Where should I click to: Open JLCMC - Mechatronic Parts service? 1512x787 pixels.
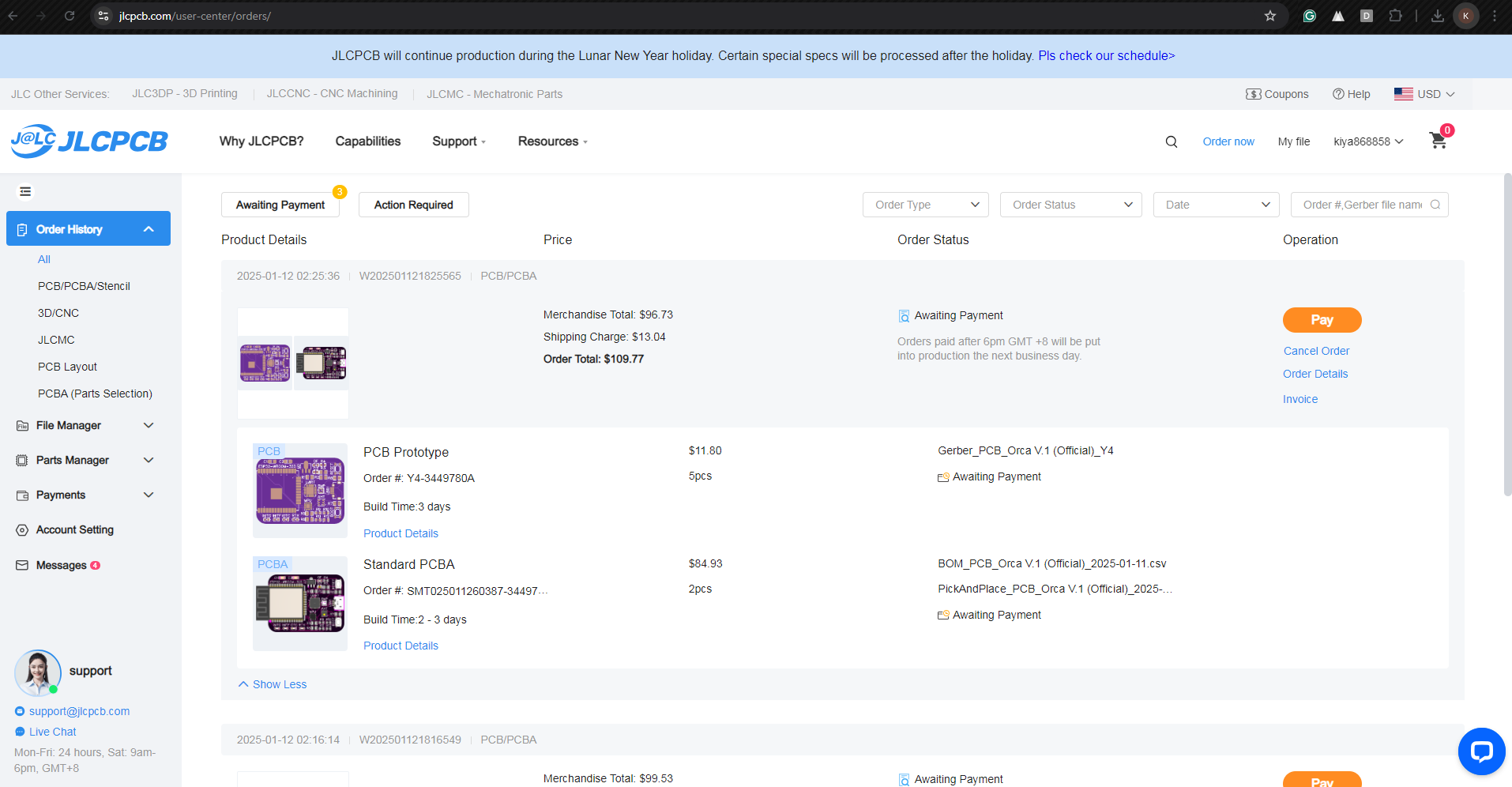(x=495, y=94)
